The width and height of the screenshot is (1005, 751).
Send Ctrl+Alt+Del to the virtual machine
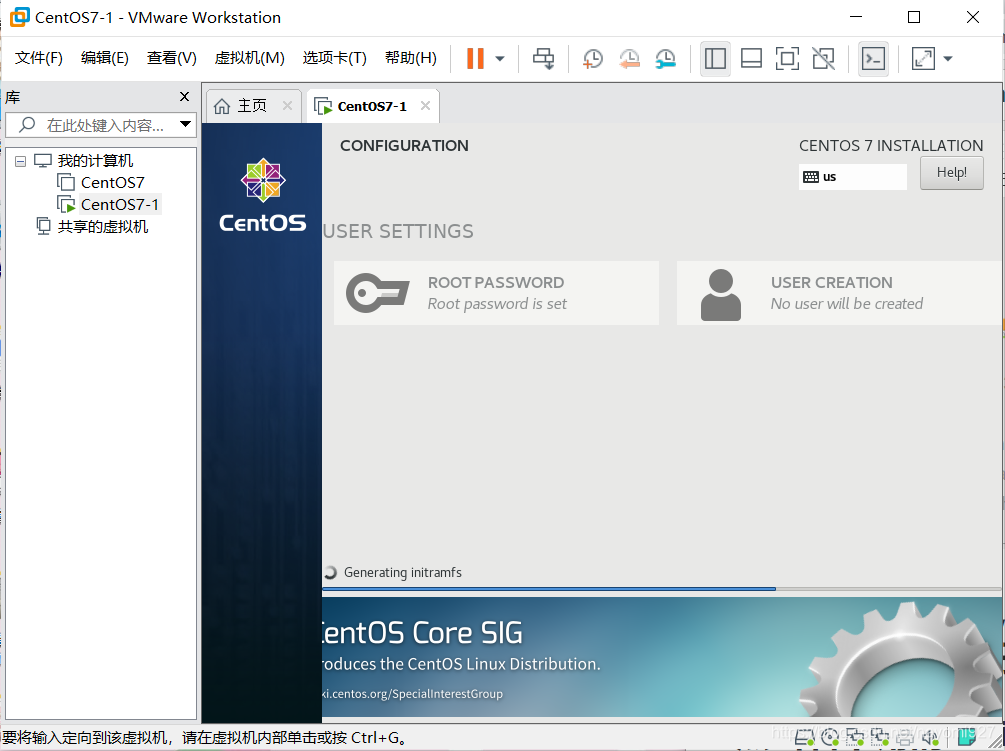(544, 58)
